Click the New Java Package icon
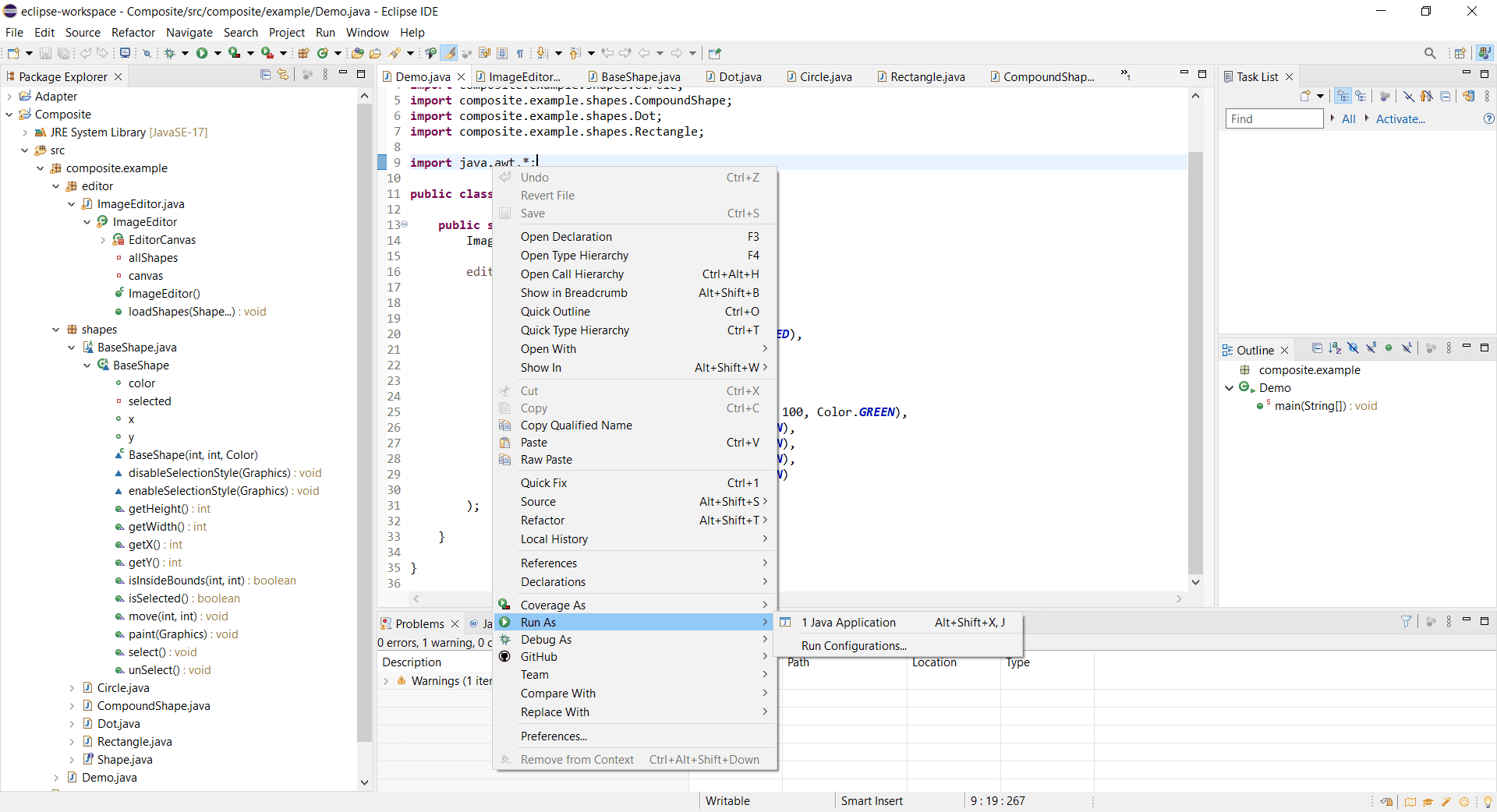This screenshot has width=1497, height=812. (303, 53)
